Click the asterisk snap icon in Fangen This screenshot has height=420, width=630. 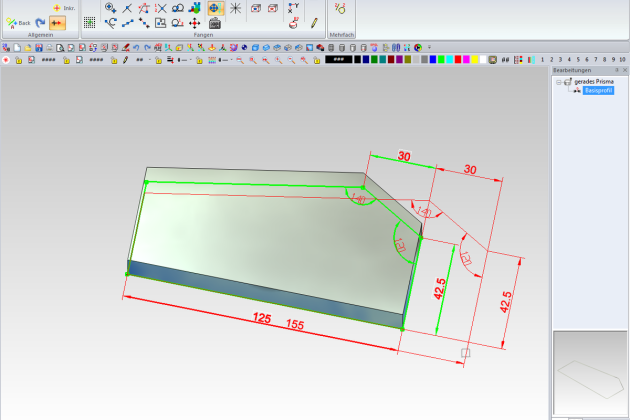pos(236,8)
